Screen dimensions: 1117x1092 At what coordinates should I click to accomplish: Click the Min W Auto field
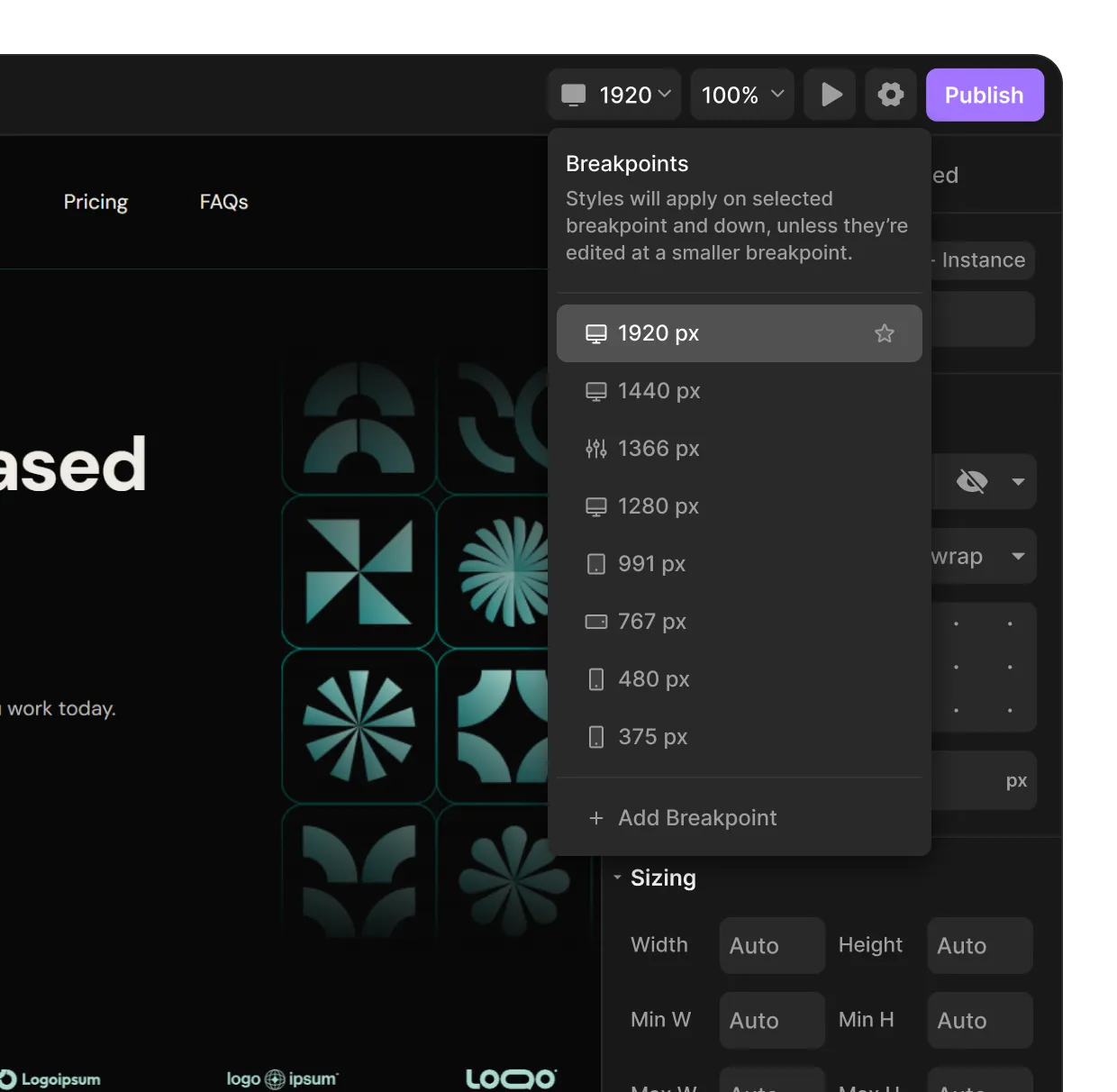tap(772, 1020)
